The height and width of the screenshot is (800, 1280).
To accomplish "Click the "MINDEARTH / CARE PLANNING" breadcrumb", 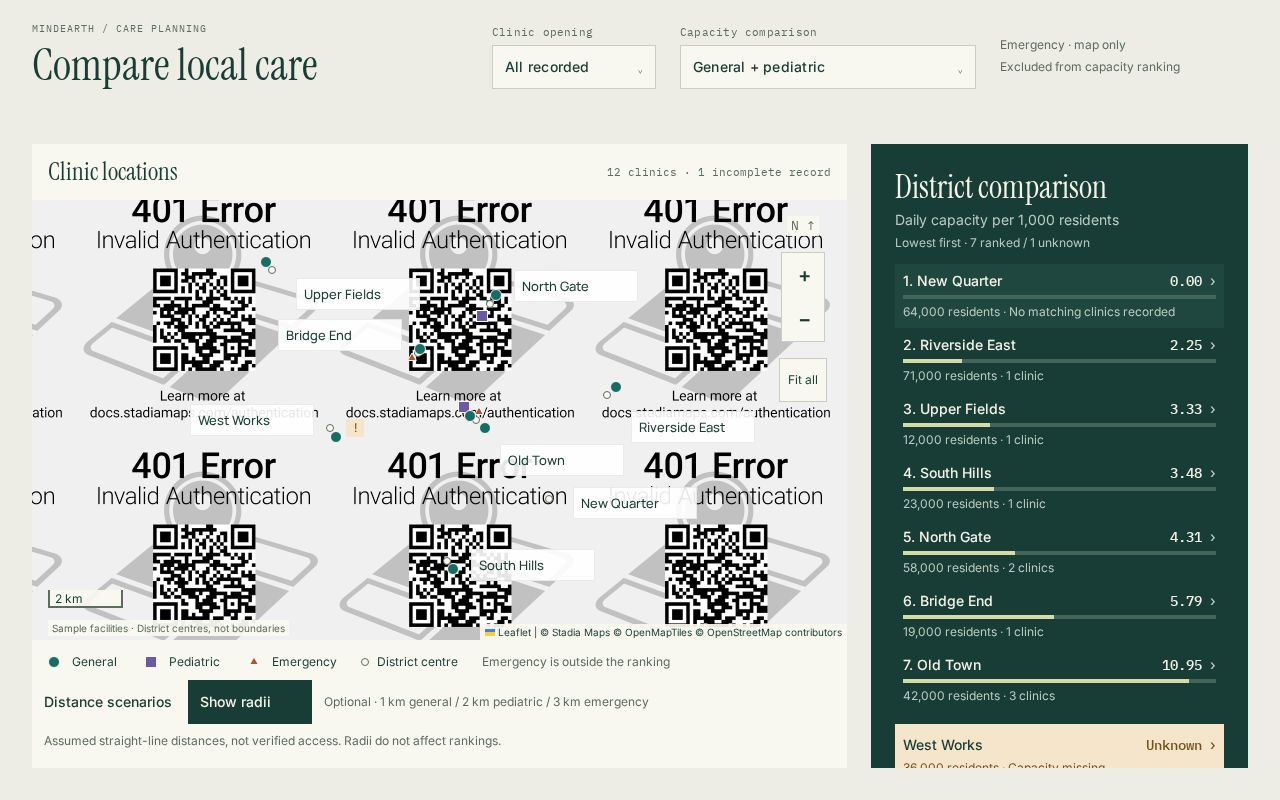I will click(119, 29).
